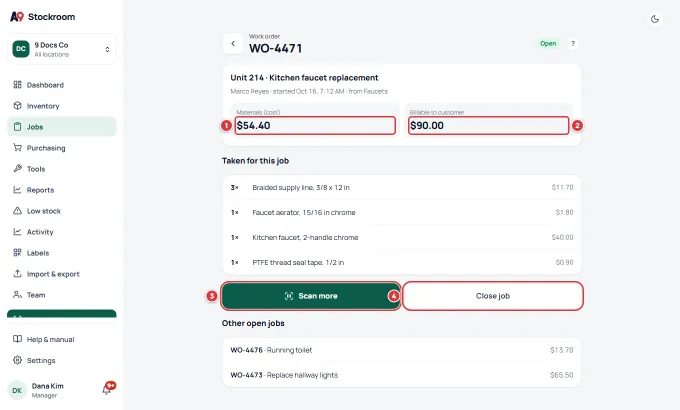Open Dashboard from the sidebar
Image resolution: width=680 pixels, height=410 pixels.
click(x=62, y=85)
